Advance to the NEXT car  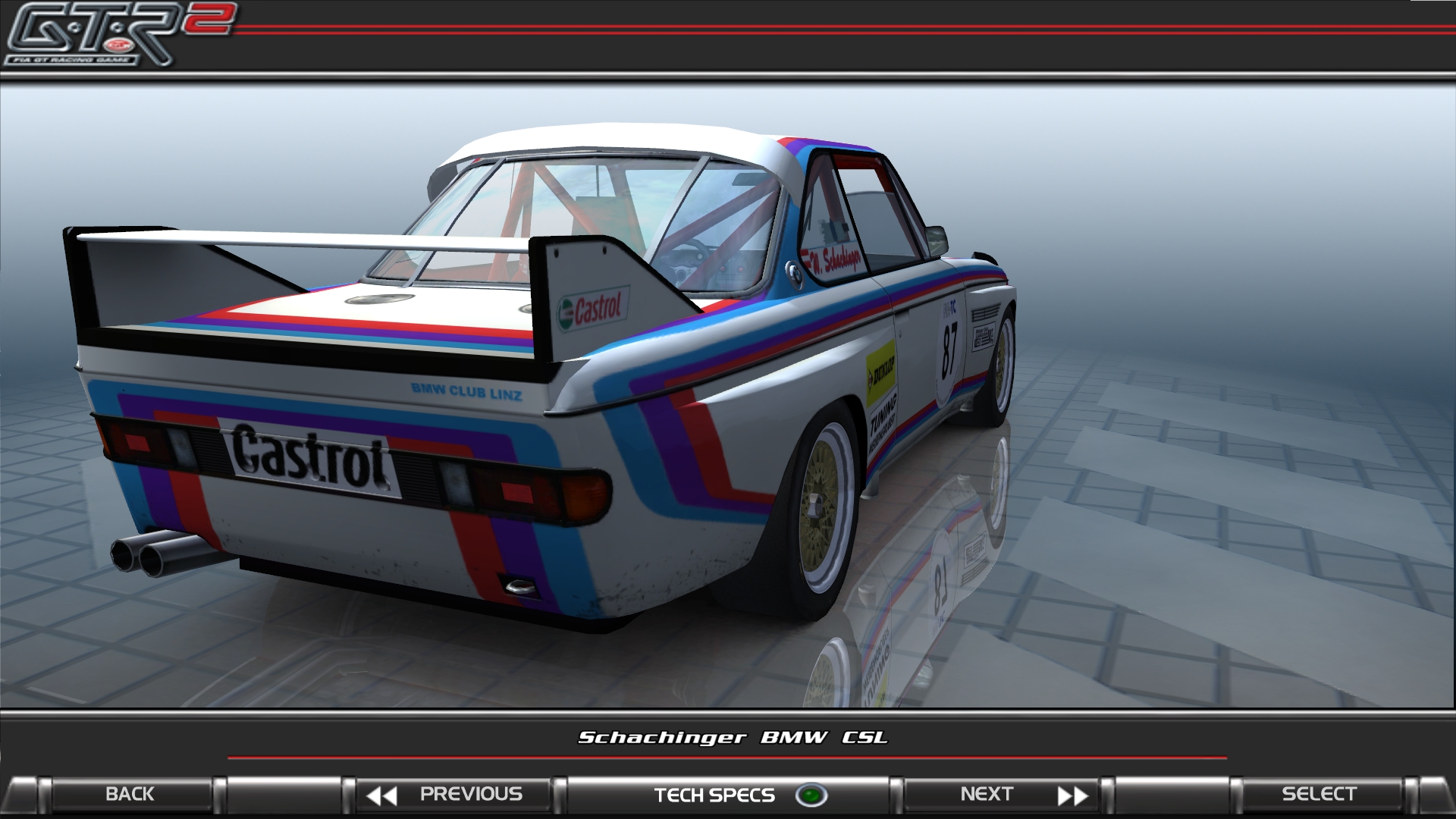pyautogui.click(x=1001, y=794)
